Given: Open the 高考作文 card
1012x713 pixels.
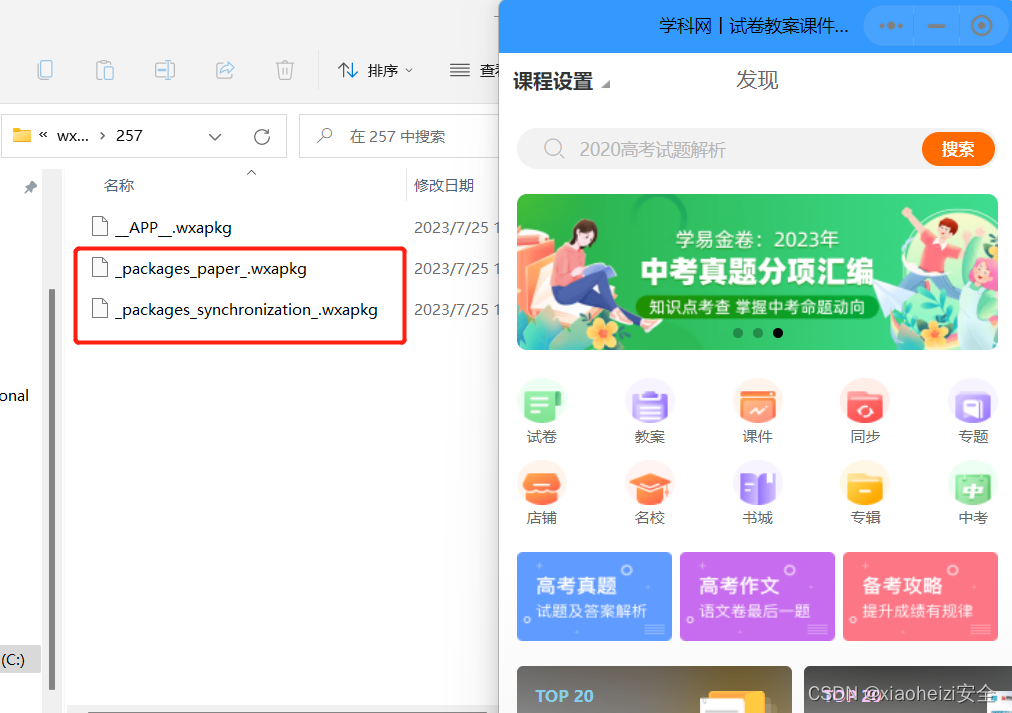Looking at the screenshot, I should (757, 596).
